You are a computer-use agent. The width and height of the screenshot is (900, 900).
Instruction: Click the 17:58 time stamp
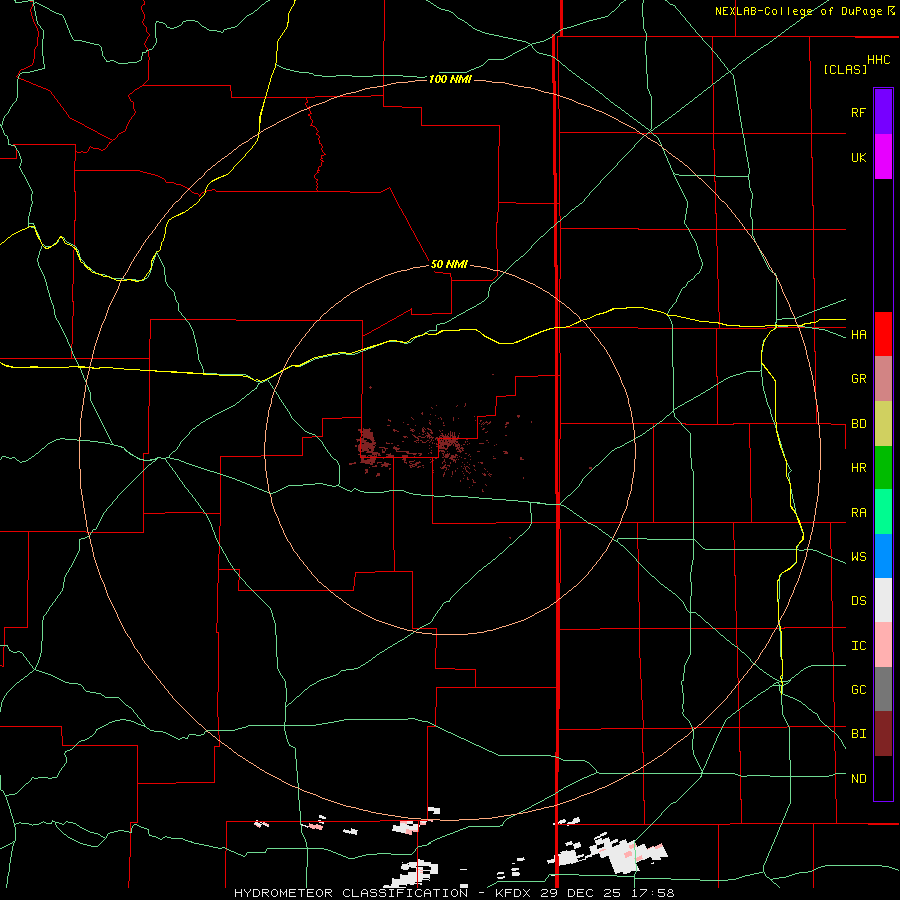pyautogui.click(x=655, y=893)
